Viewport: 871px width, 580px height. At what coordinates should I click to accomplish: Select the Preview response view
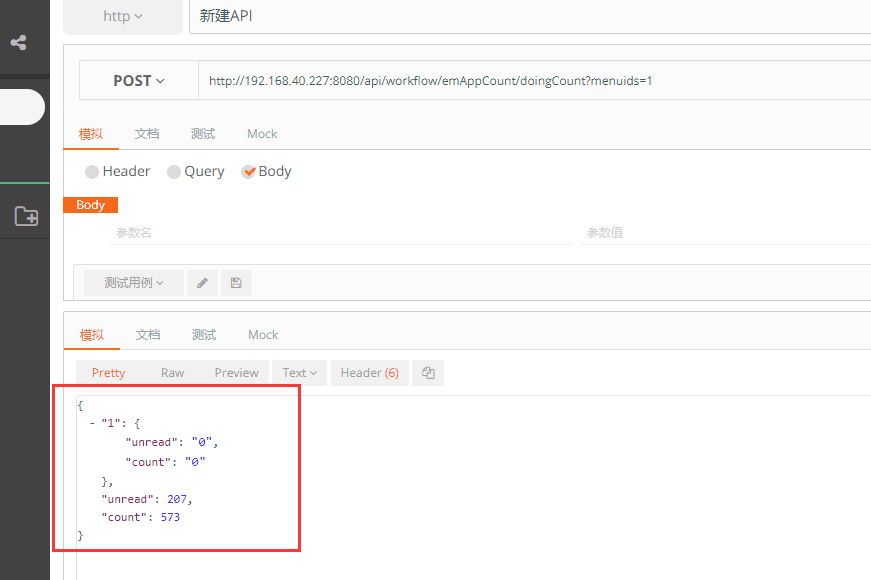237,373
